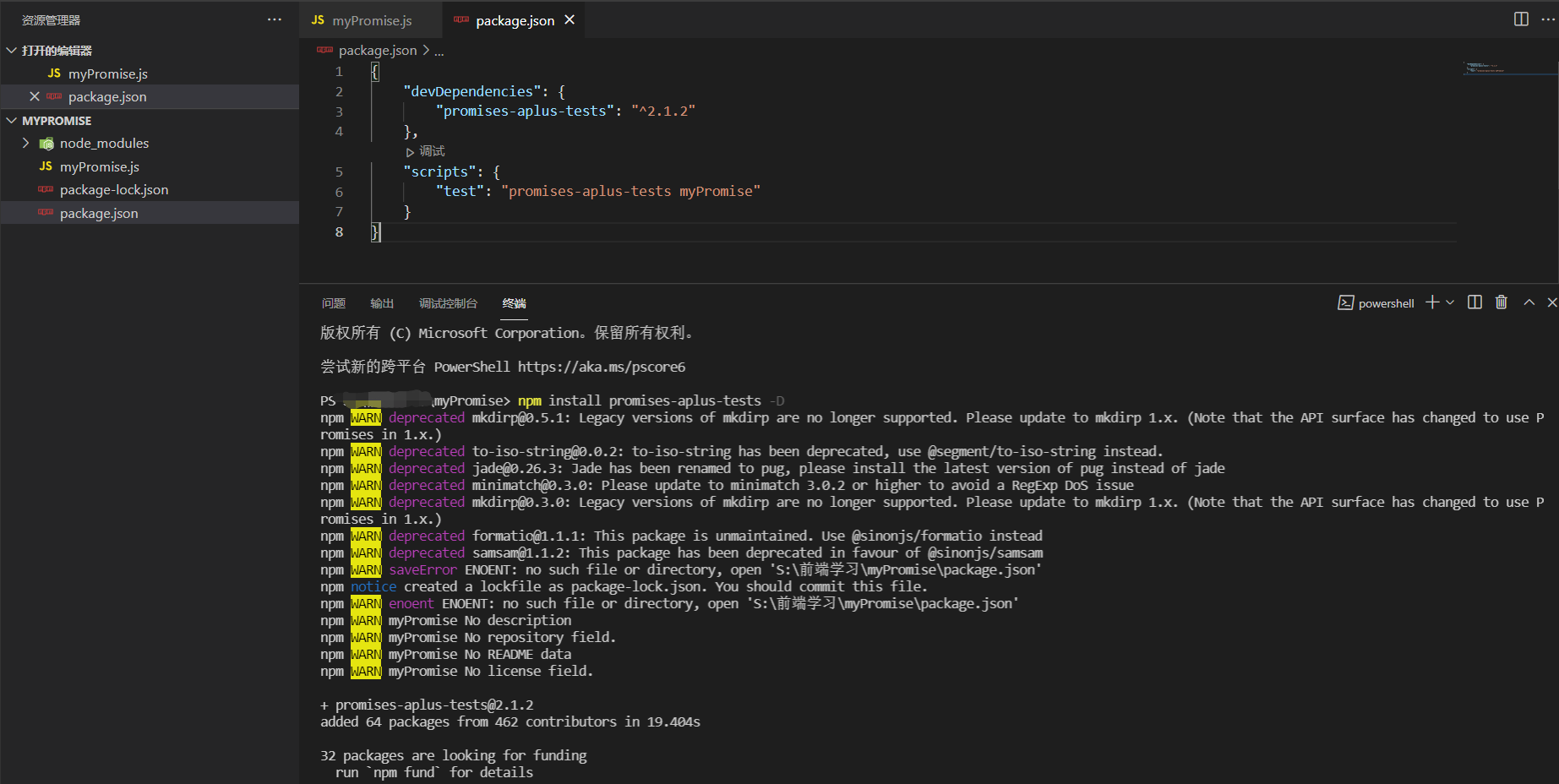The image size is (1559, 784).
Task: Click the node_modules folder icon
Action: tap(46, 144)
